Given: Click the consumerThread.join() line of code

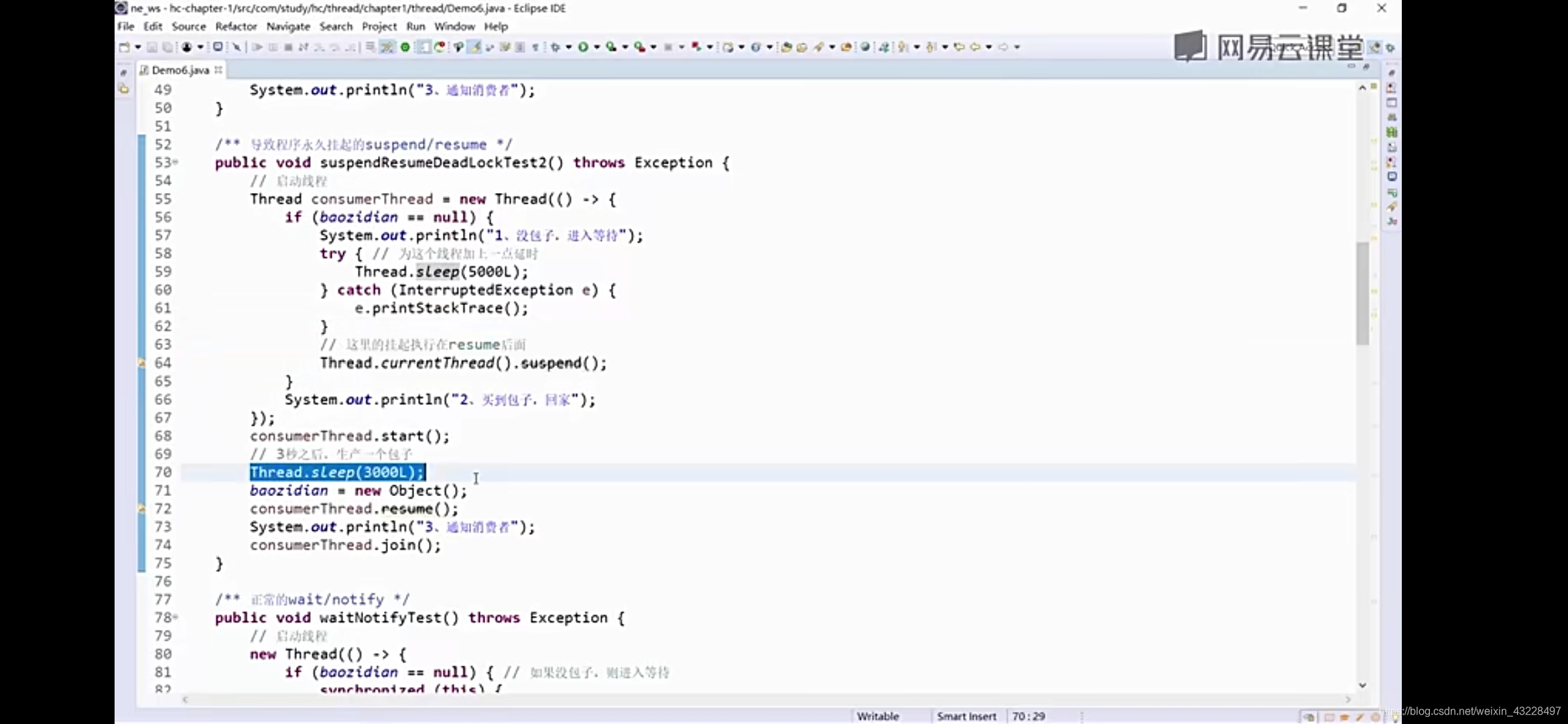Looking at the screenshot, I should tap(346, 545).
